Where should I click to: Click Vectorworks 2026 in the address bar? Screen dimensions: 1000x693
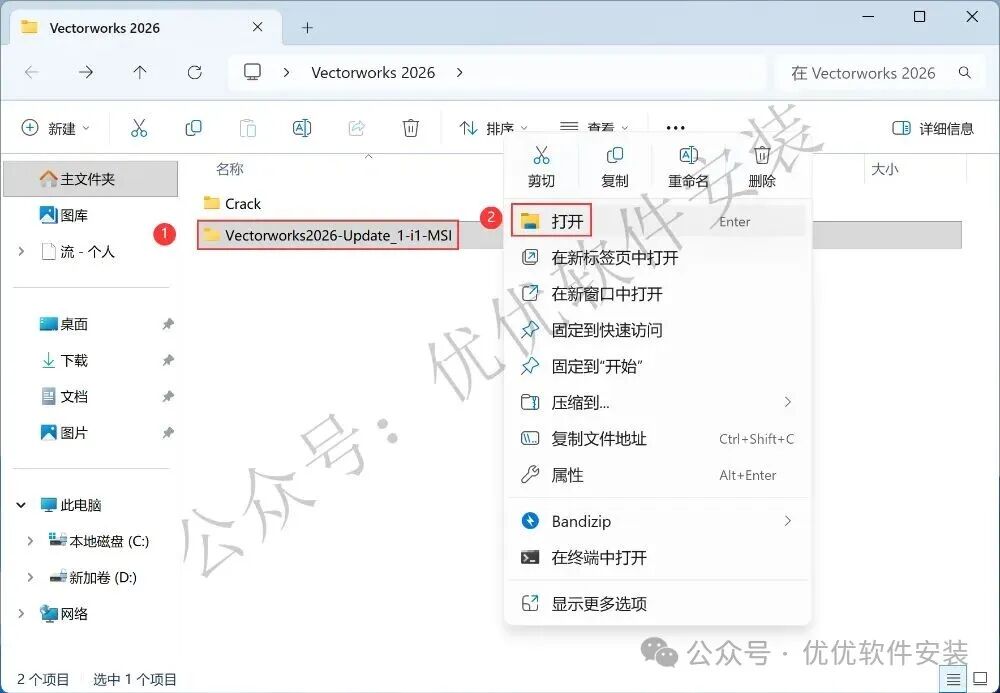tap(373, 73)
